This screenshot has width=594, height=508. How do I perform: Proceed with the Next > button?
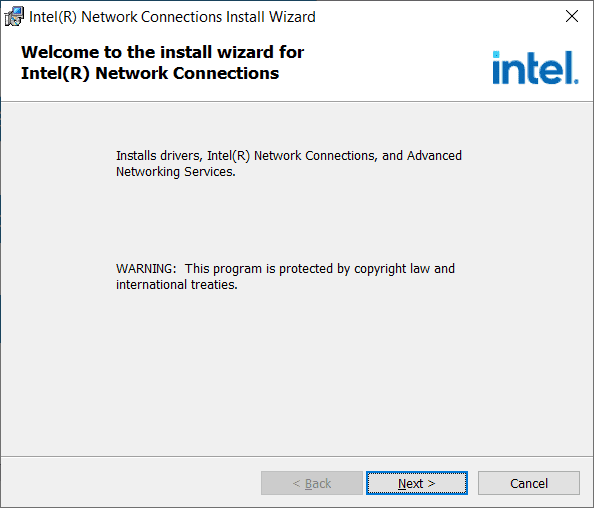(417, 483)
